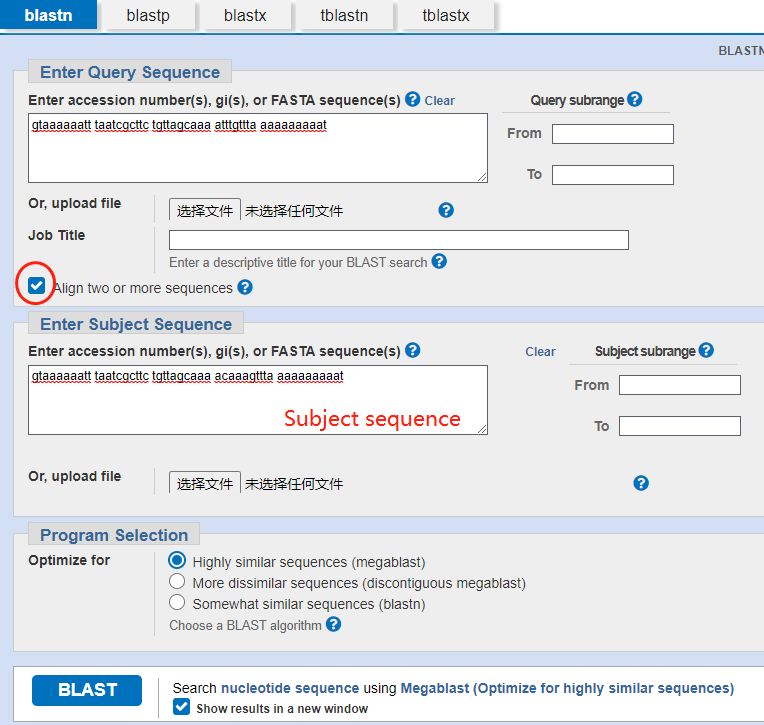Choose file button under subject sequence

click(x=205, y=483)
